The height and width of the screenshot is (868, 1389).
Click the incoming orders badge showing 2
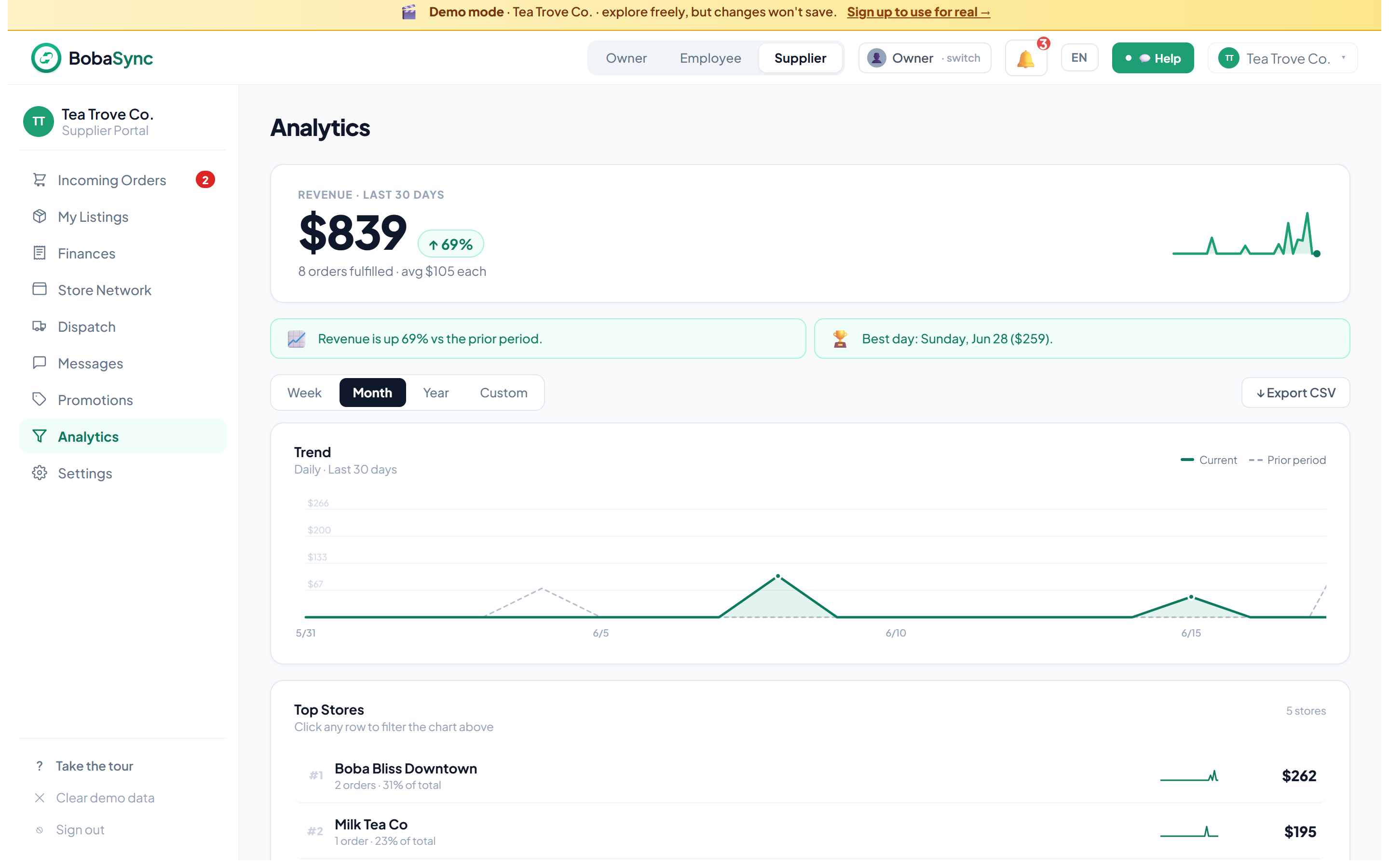click(205, 180)
